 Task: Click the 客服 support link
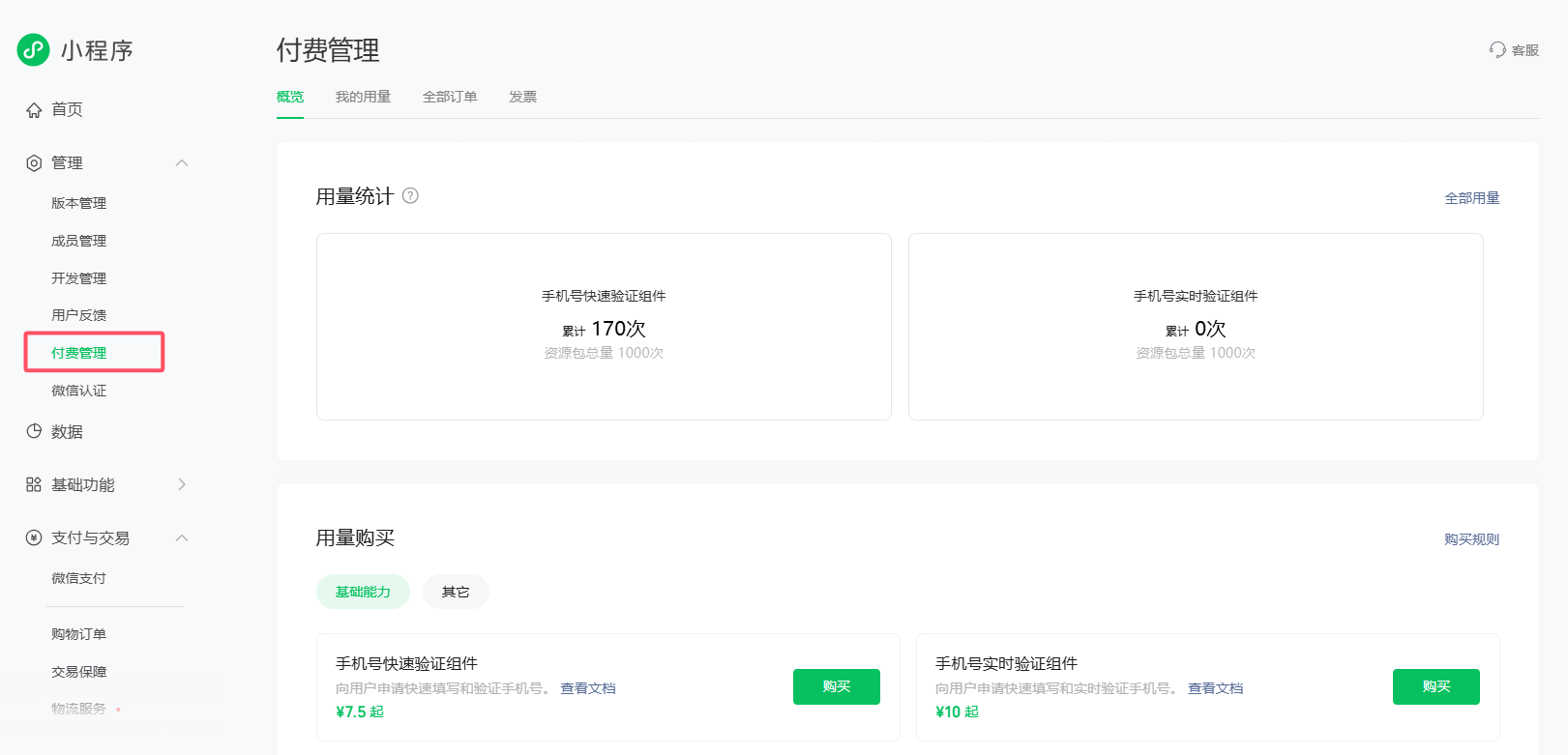[x=1514, y=49]
